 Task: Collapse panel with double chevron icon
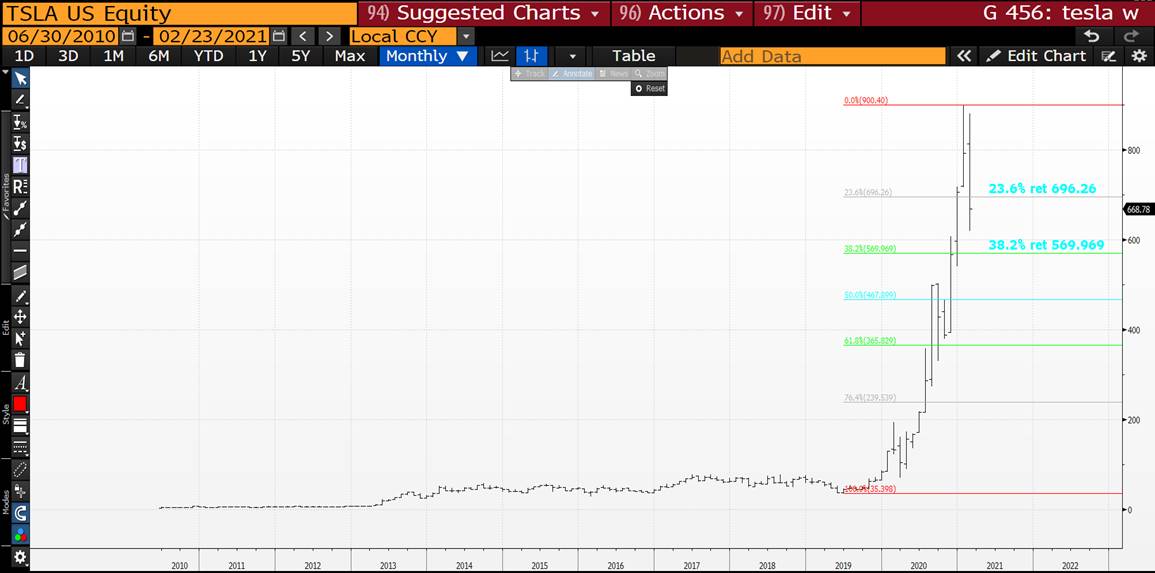point(963,56)
